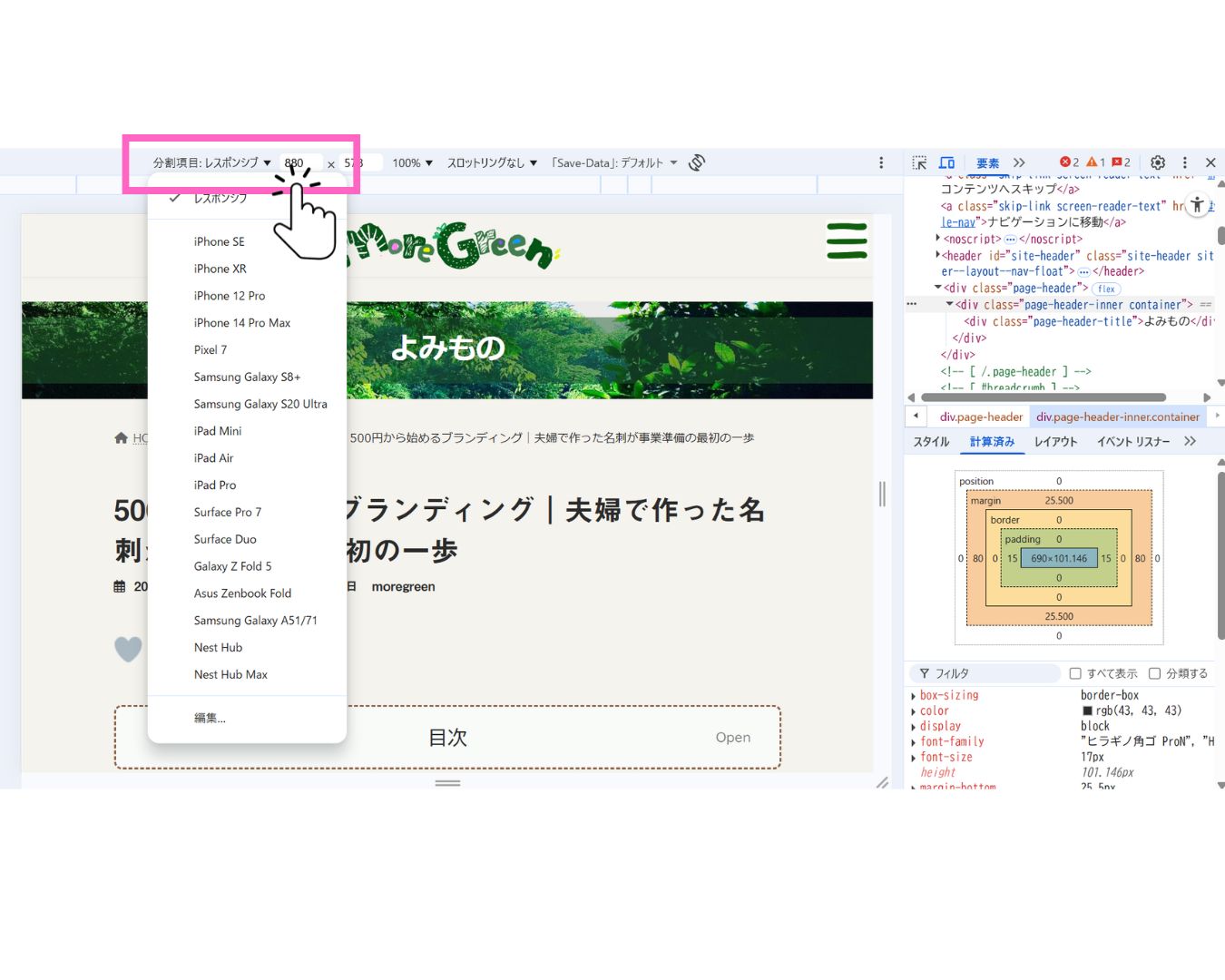Image resolution: width=1225 pixels, height=980 pixels.
Task: Choose 編集... at the bottom of device list
Action: pyautogui.click(x=210, y=718)
